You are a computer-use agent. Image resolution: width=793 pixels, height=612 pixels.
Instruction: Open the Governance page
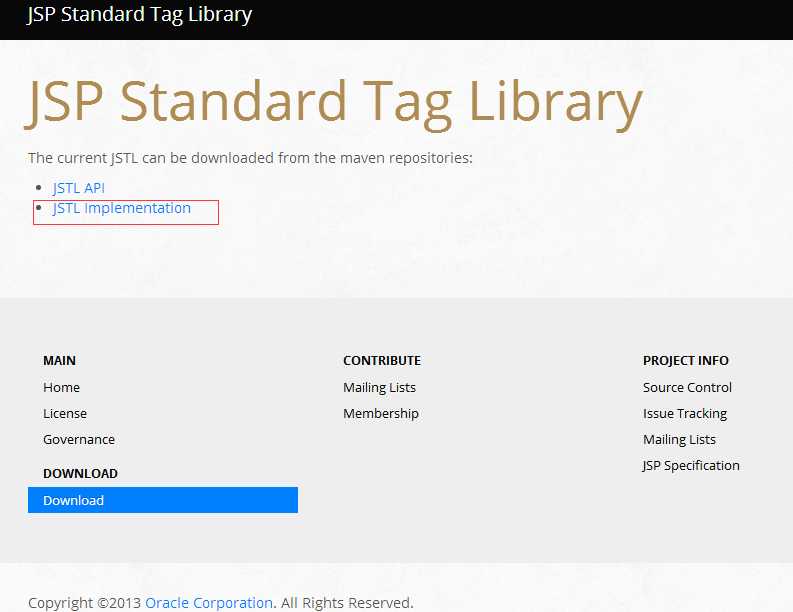79,440
